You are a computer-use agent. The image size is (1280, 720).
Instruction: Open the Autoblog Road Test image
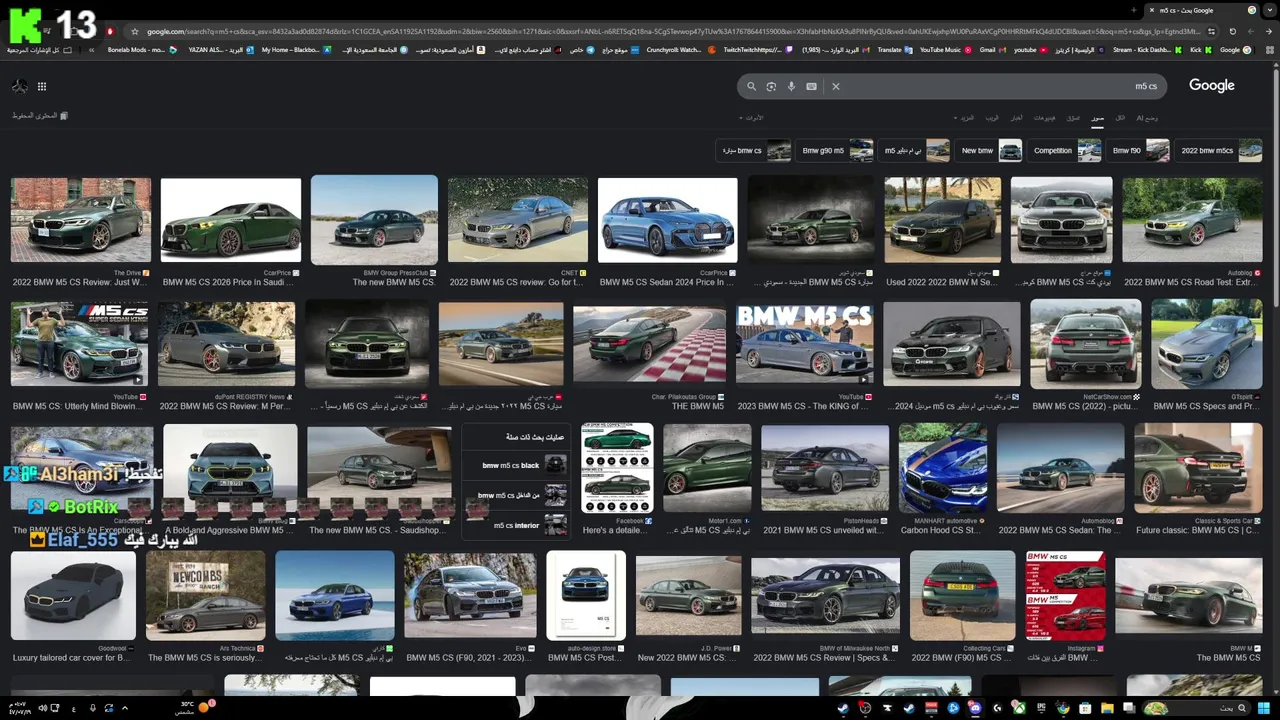1192,220
